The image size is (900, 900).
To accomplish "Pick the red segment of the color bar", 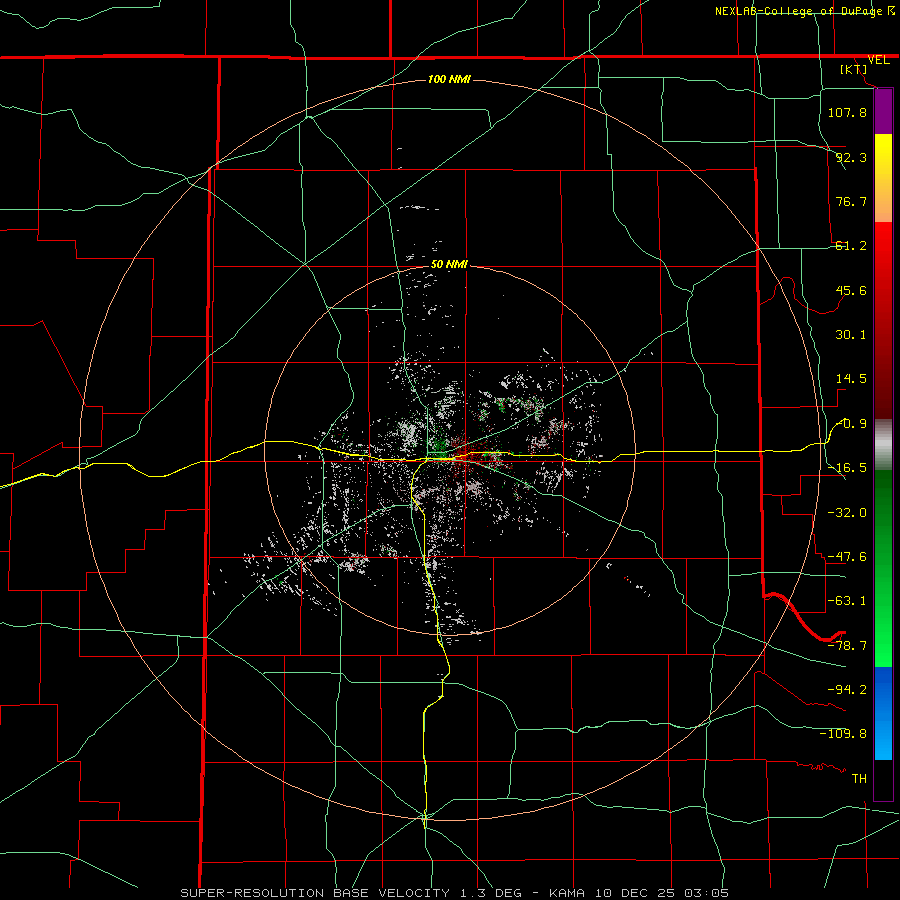I will [x=883, y=320].
